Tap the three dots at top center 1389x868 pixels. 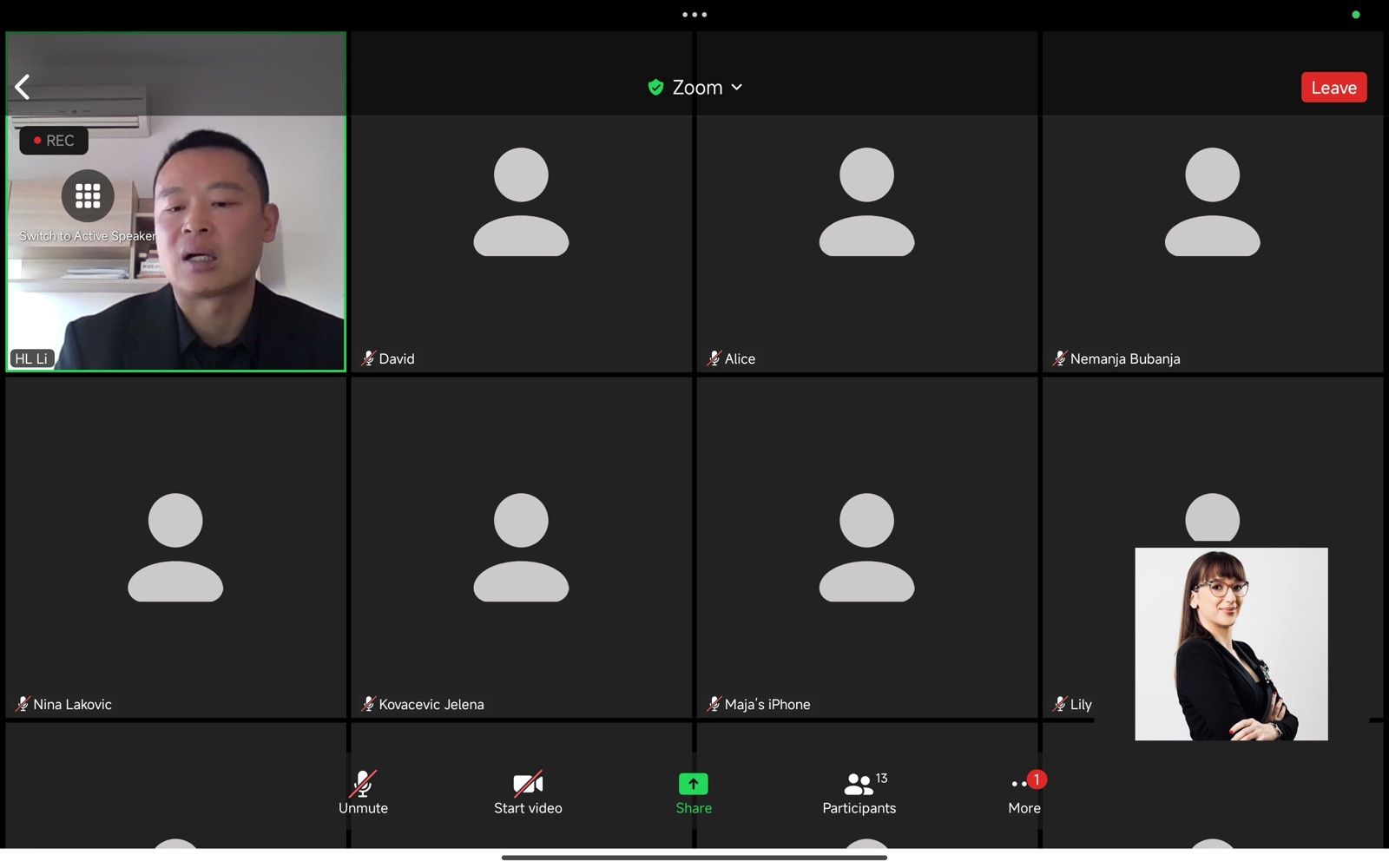click(694, 15)
